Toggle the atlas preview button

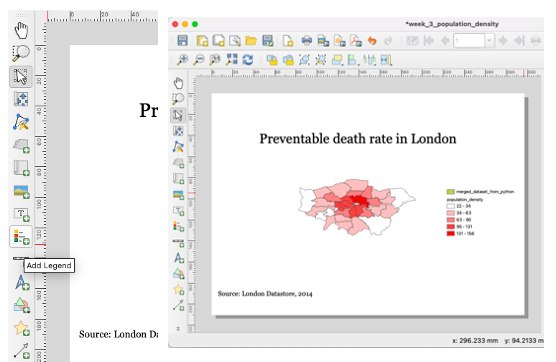412,41
